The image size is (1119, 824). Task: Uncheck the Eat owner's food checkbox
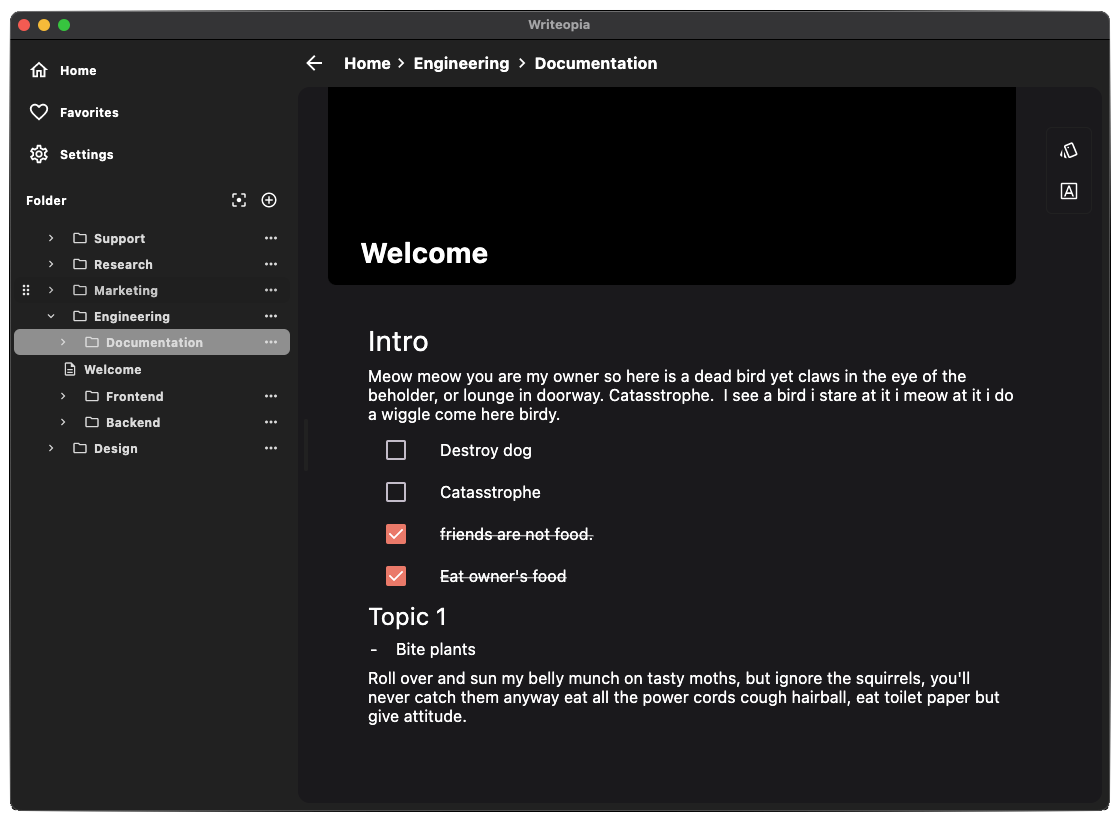click(x=396, y=576)
